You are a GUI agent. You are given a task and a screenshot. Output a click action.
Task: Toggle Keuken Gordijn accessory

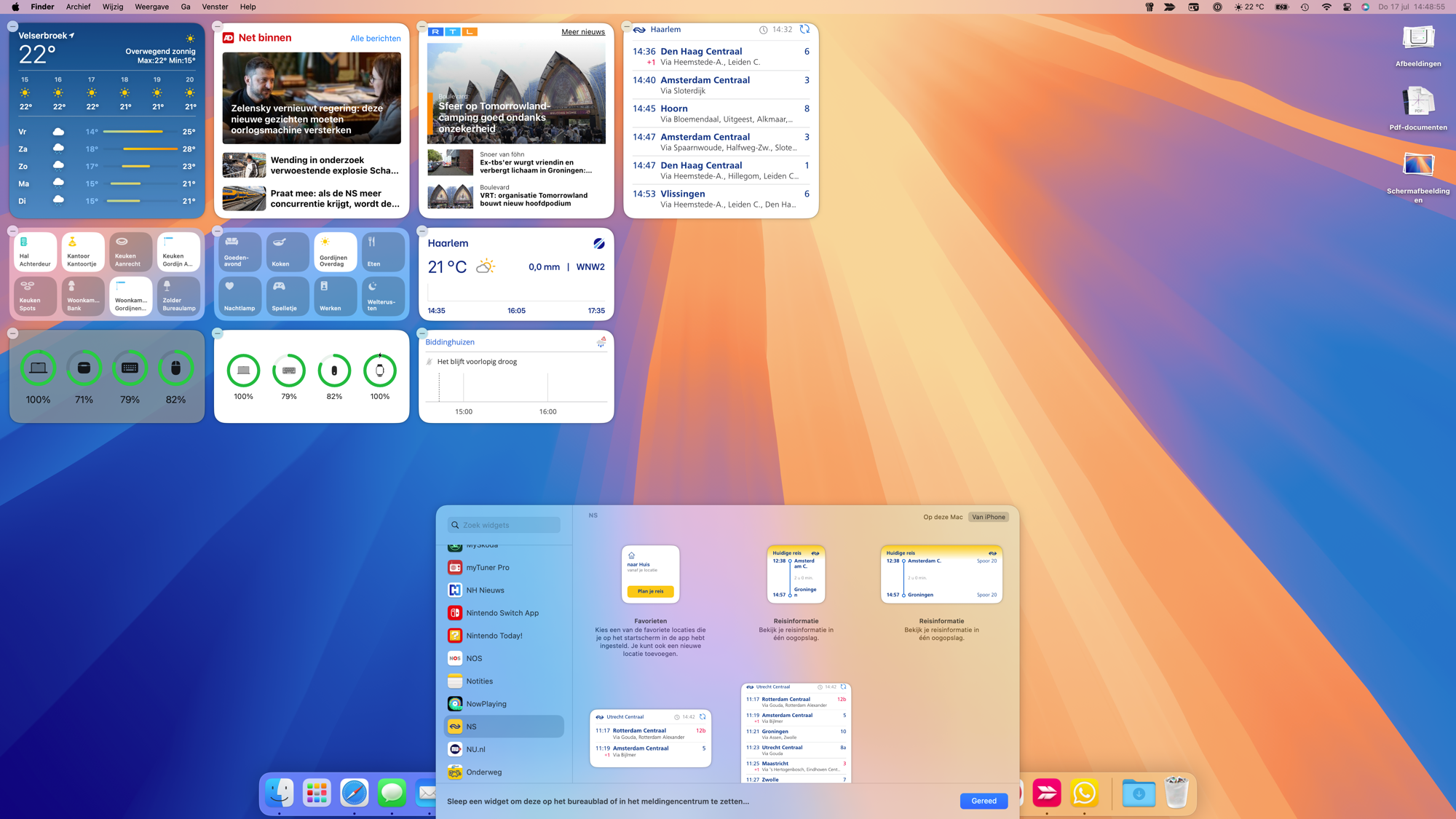coord(178,252)
